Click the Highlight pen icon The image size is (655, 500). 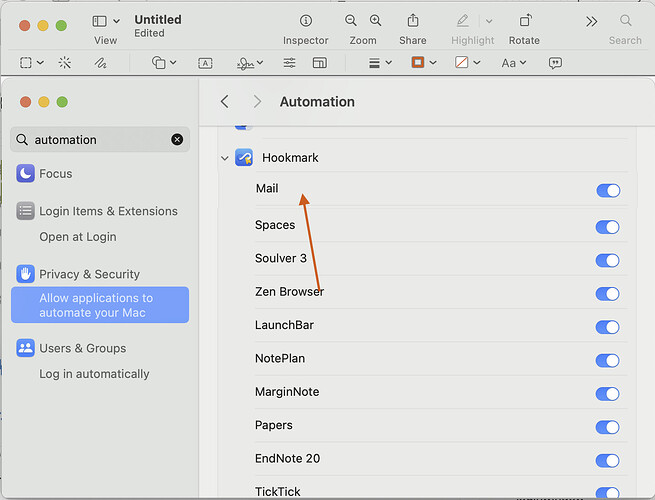(463, 20)
